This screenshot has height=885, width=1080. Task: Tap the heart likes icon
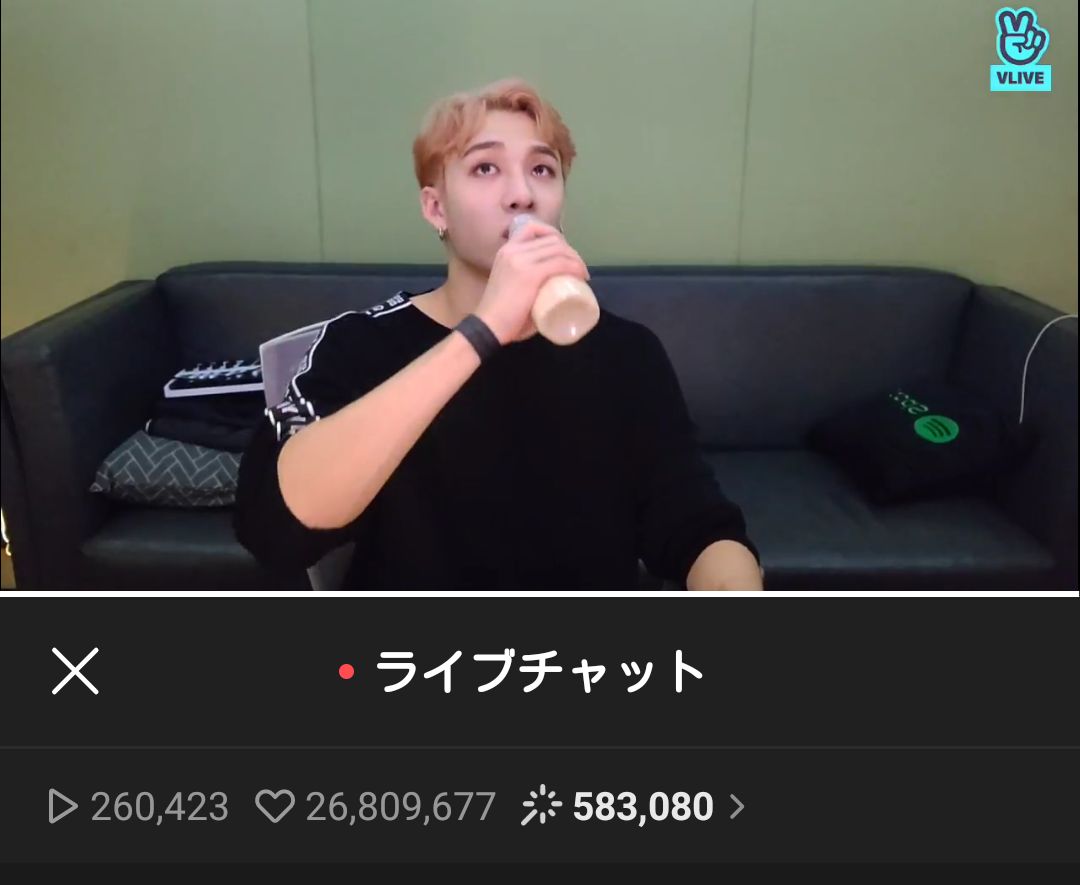[276, 806]
